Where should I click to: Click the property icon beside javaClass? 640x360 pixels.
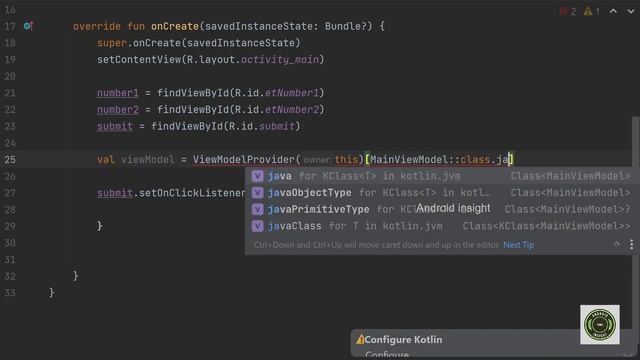(258, 226)
